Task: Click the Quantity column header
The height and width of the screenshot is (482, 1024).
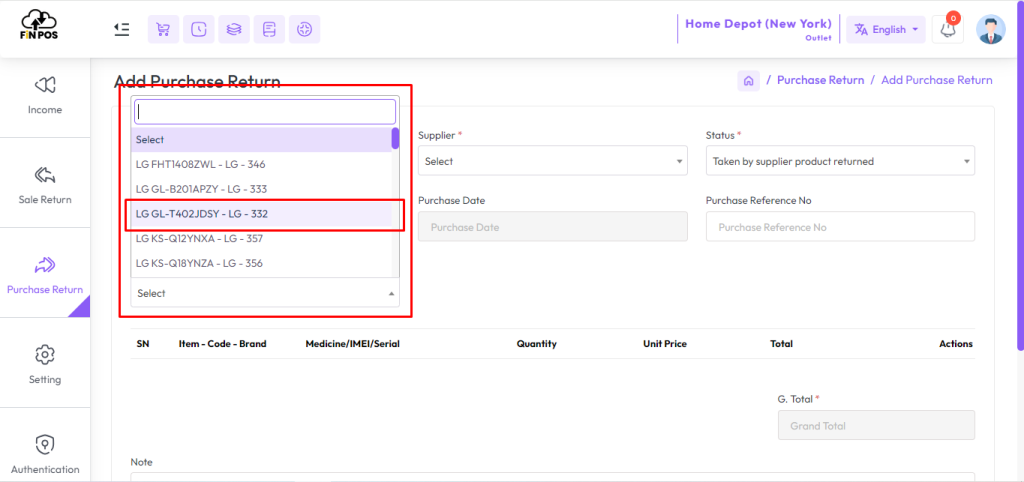Action: click(x=536, y=344)
